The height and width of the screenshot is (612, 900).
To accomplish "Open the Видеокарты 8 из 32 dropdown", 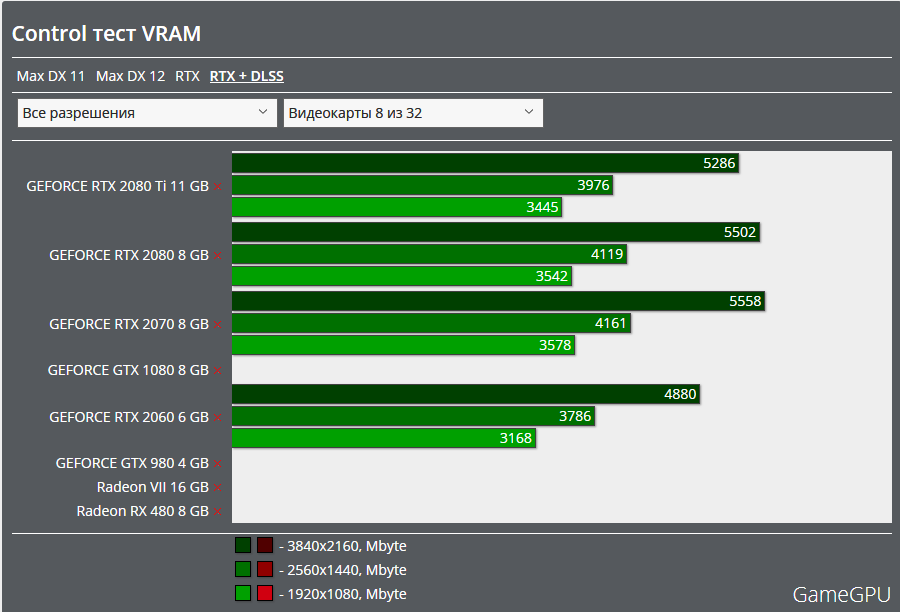I will pos(413,113).
